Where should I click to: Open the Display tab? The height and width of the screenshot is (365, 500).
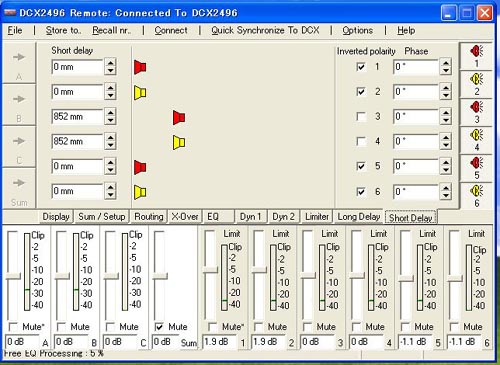[56, 217]
